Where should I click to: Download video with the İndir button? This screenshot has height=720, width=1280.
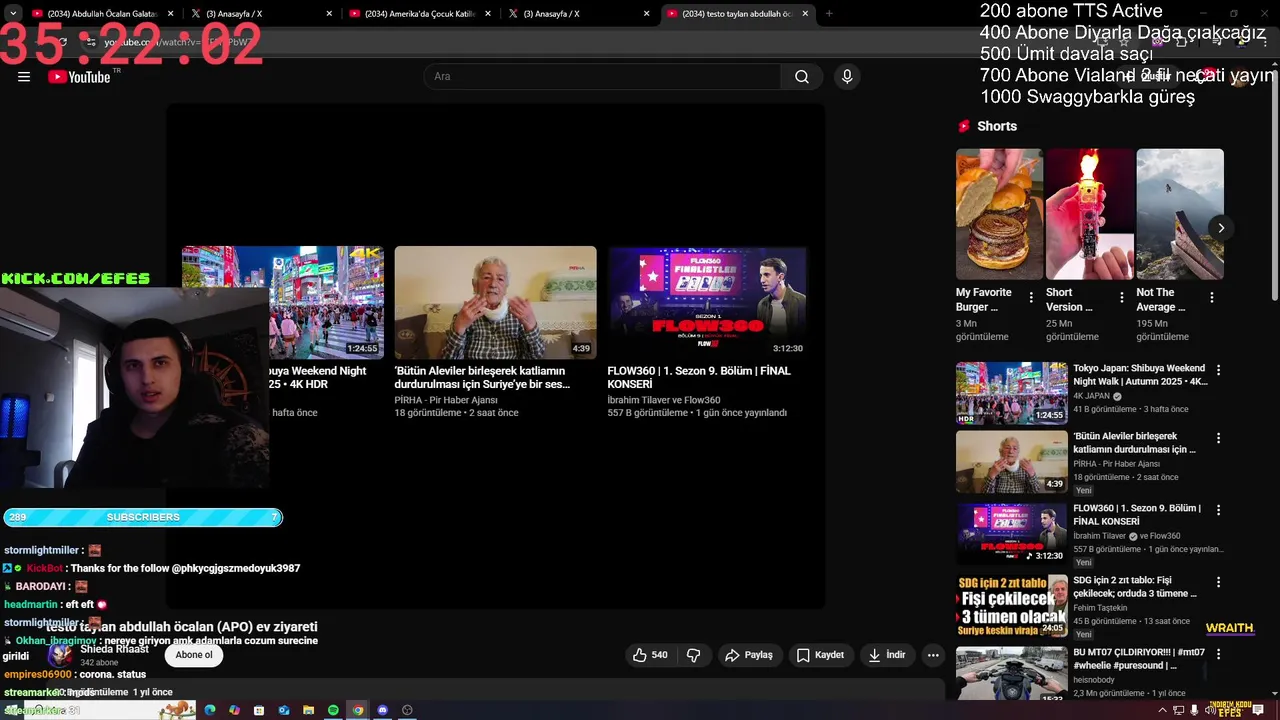(887, 655)
